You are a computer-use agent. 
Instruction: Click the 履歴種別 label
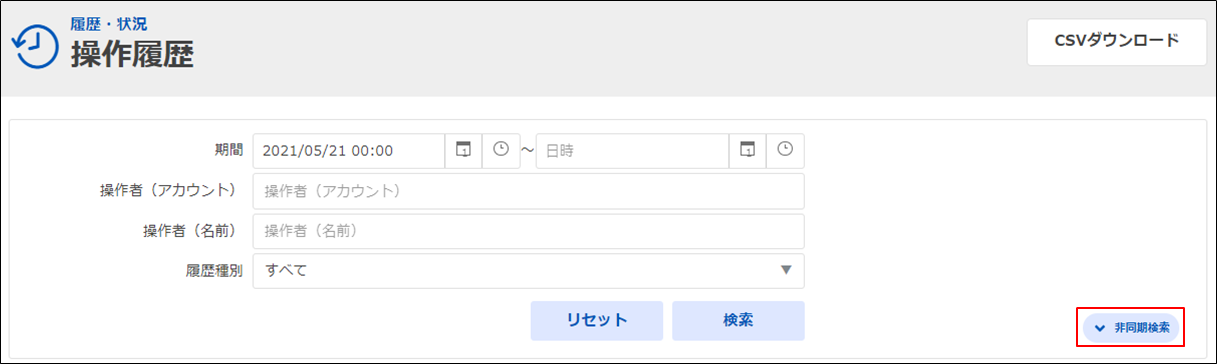click(214, 270)
